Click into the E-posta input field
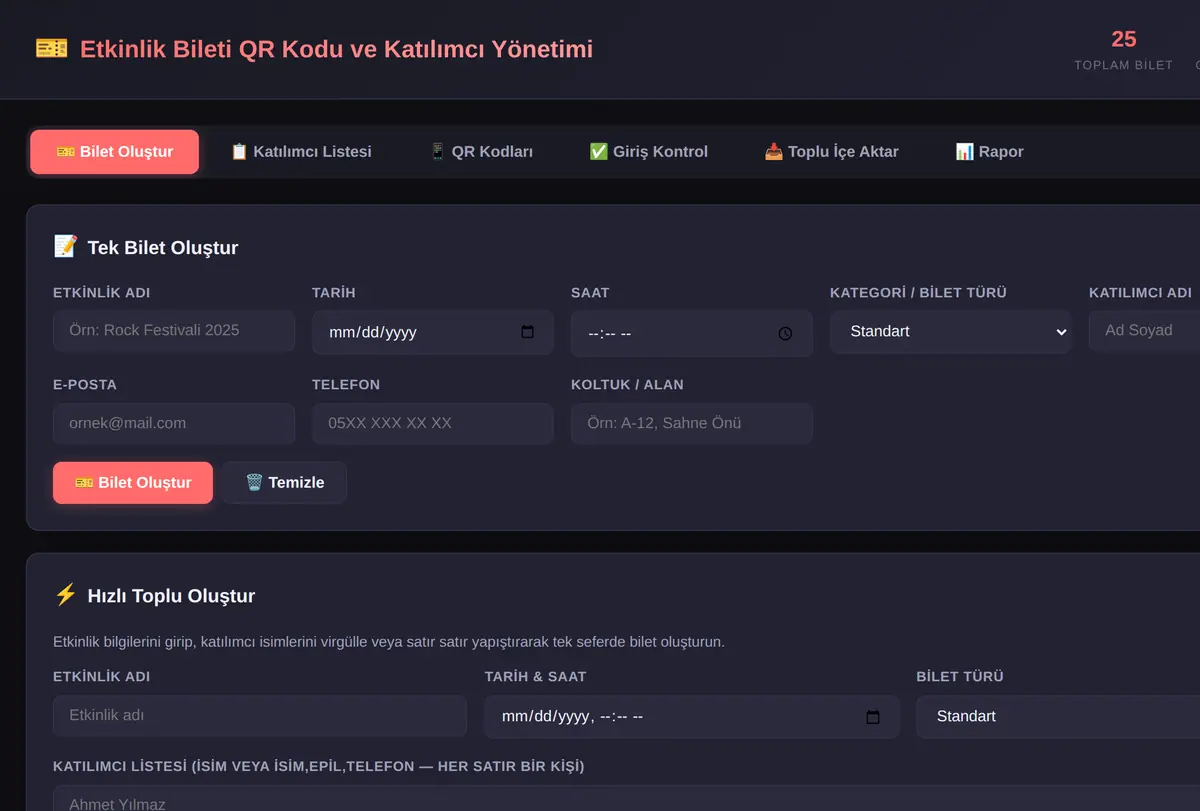Image resolution: width=1200 pixels, height=811 pixels. [x=174, y=424]
